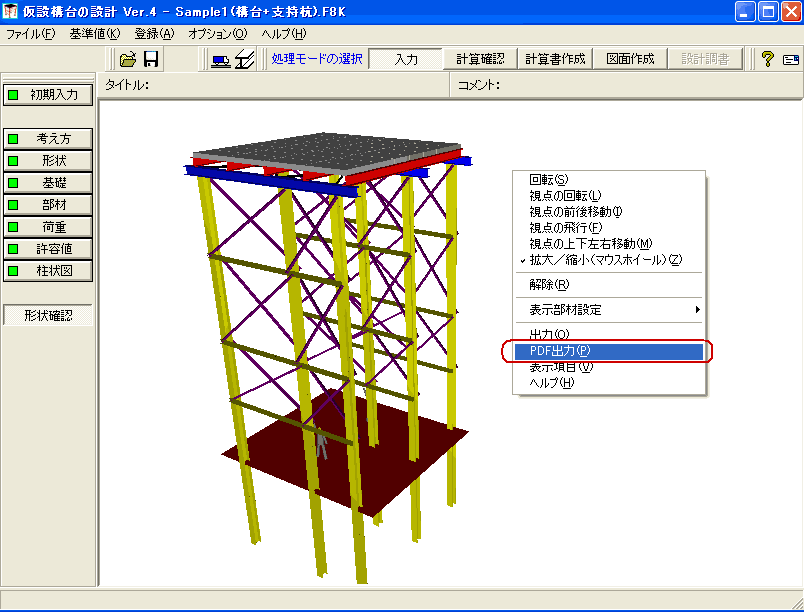Open the 基礎 input button
The image size is (804, 612).
pyautogui.click(x=48, y=182)
